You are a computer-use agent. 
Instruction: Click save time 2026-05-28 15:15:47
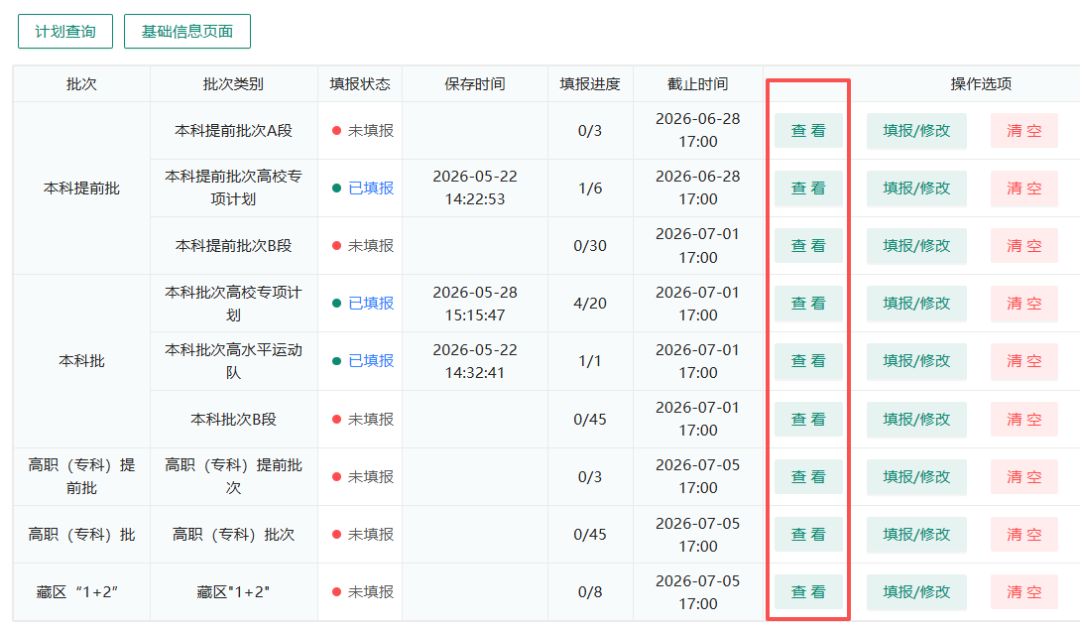tap(475, 303)
